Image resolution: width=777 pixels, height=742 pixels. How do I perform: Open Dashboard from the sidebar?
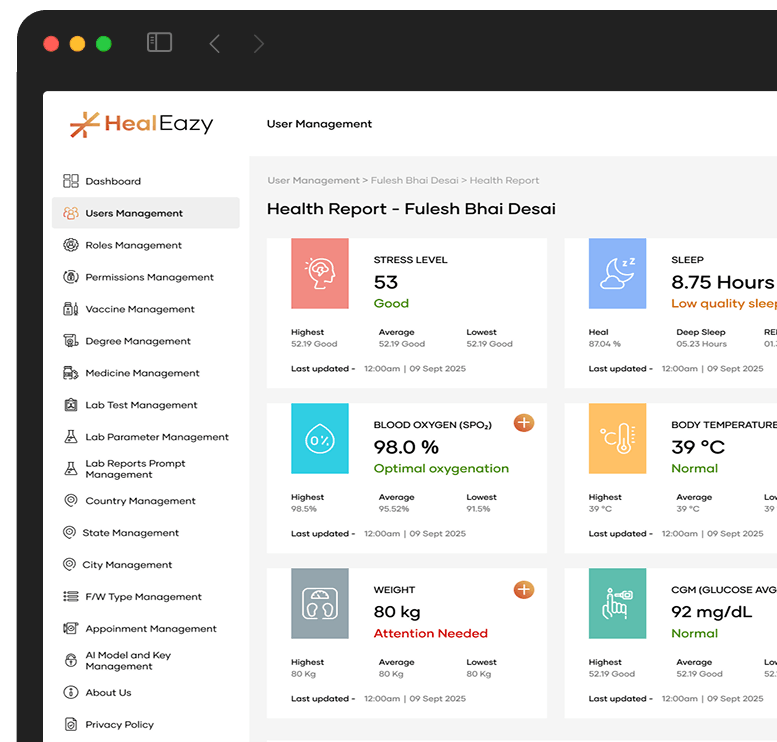click(x=112, y=181)
